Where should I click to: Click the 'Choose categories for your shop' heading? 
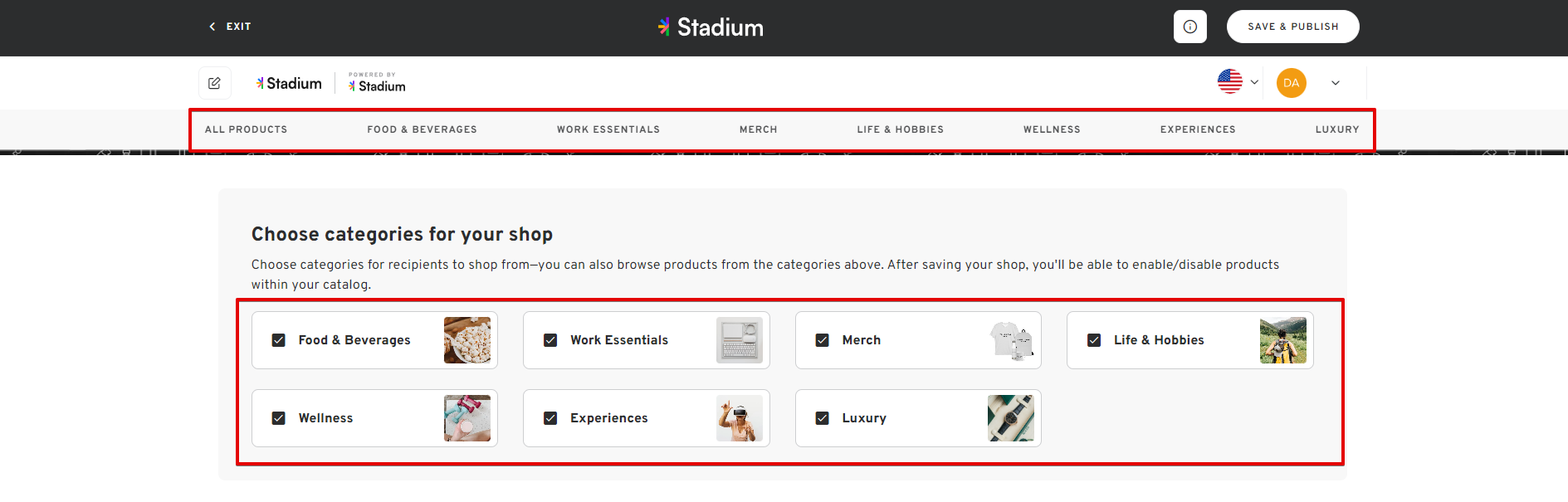[402, 234]
